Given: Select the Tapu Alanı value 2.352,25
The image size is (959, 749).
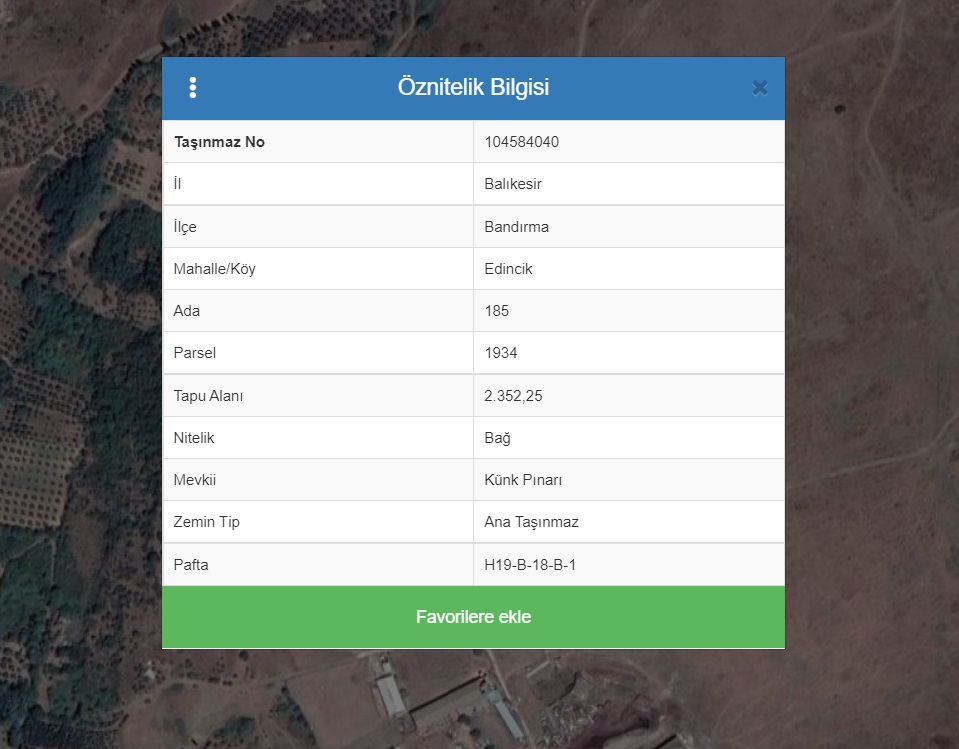Looking at the screenshot, I should [513, 396].
